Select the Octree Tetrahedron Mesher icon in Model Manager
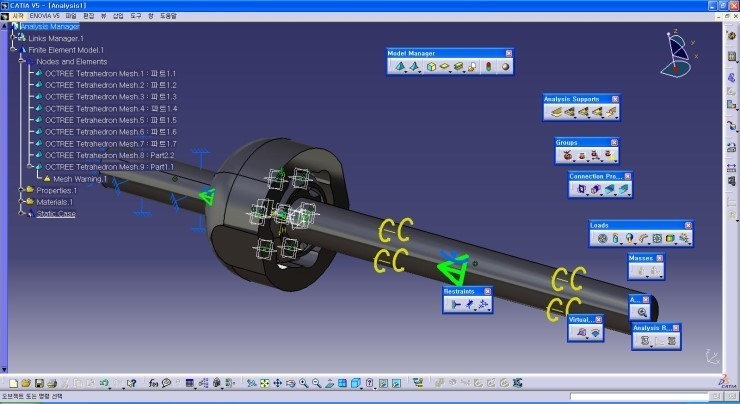The height and width of the screenshot is (404, 740). [x=400, y=67]
